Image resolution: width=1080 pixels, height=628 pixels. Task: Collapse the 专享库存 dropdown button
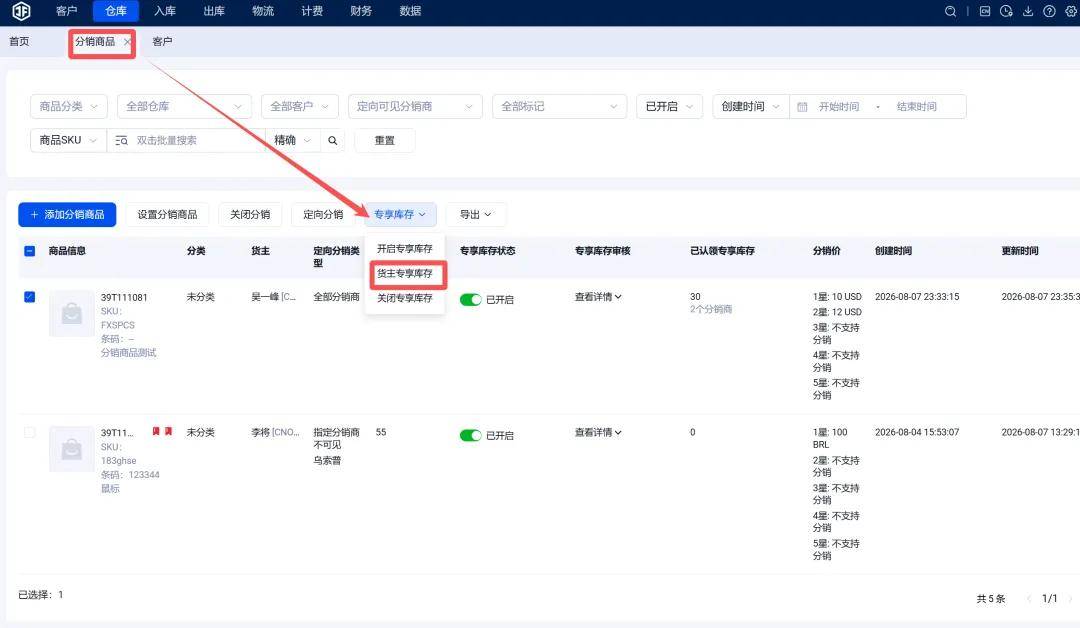[400, 215]
